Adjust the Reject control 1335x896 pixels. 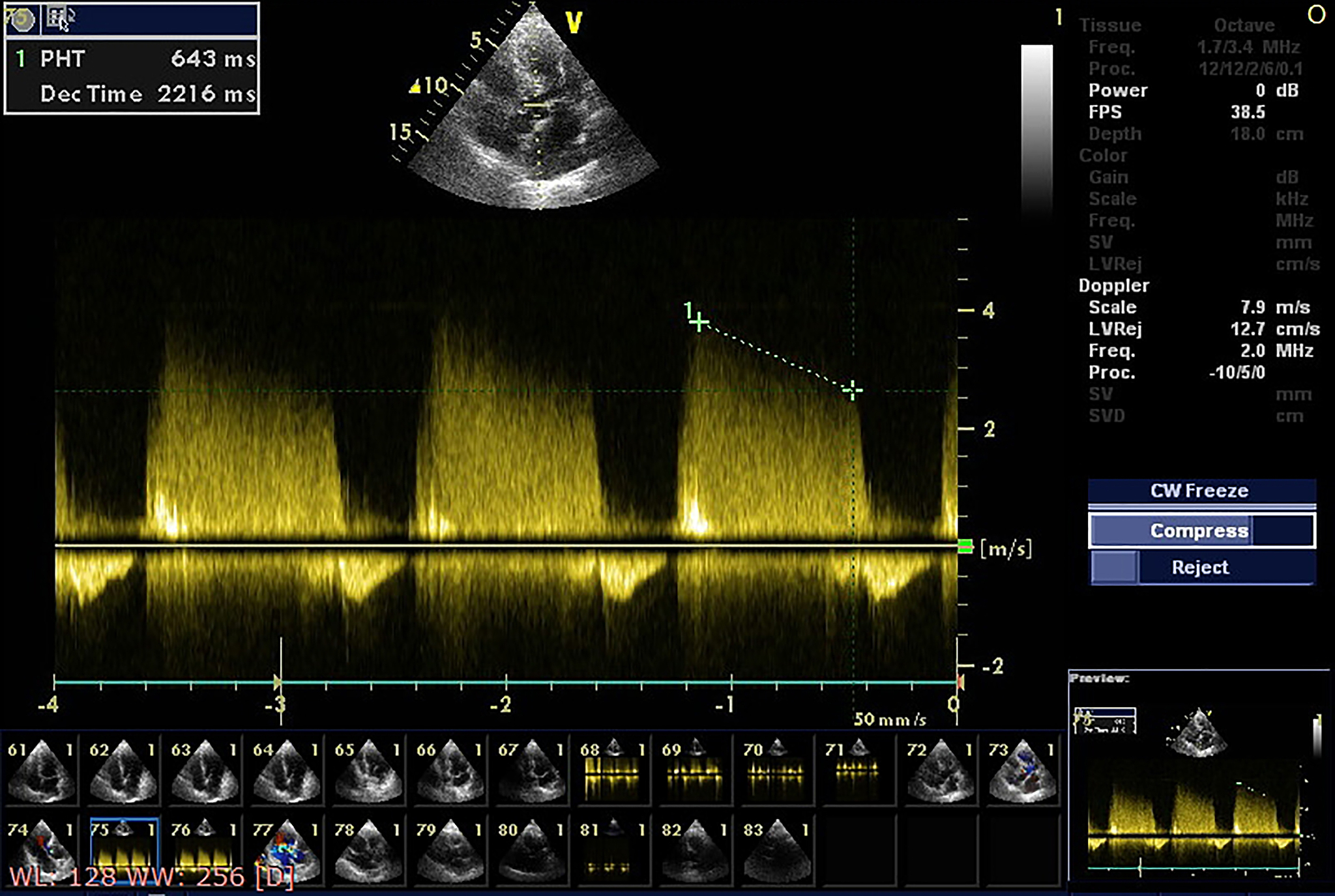[1201, 568]
